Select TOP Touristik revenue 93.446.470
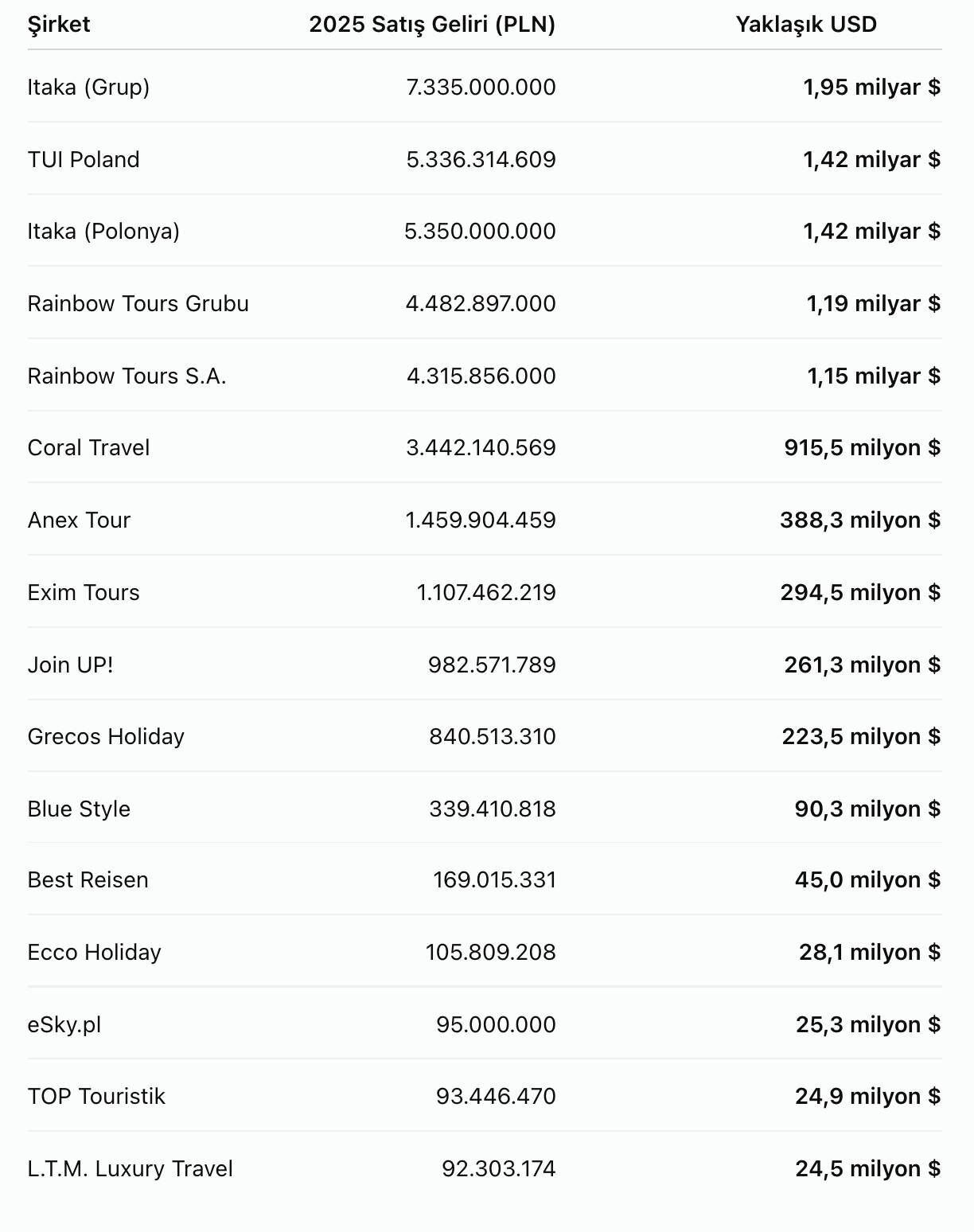 click(x=496, y=1096)
